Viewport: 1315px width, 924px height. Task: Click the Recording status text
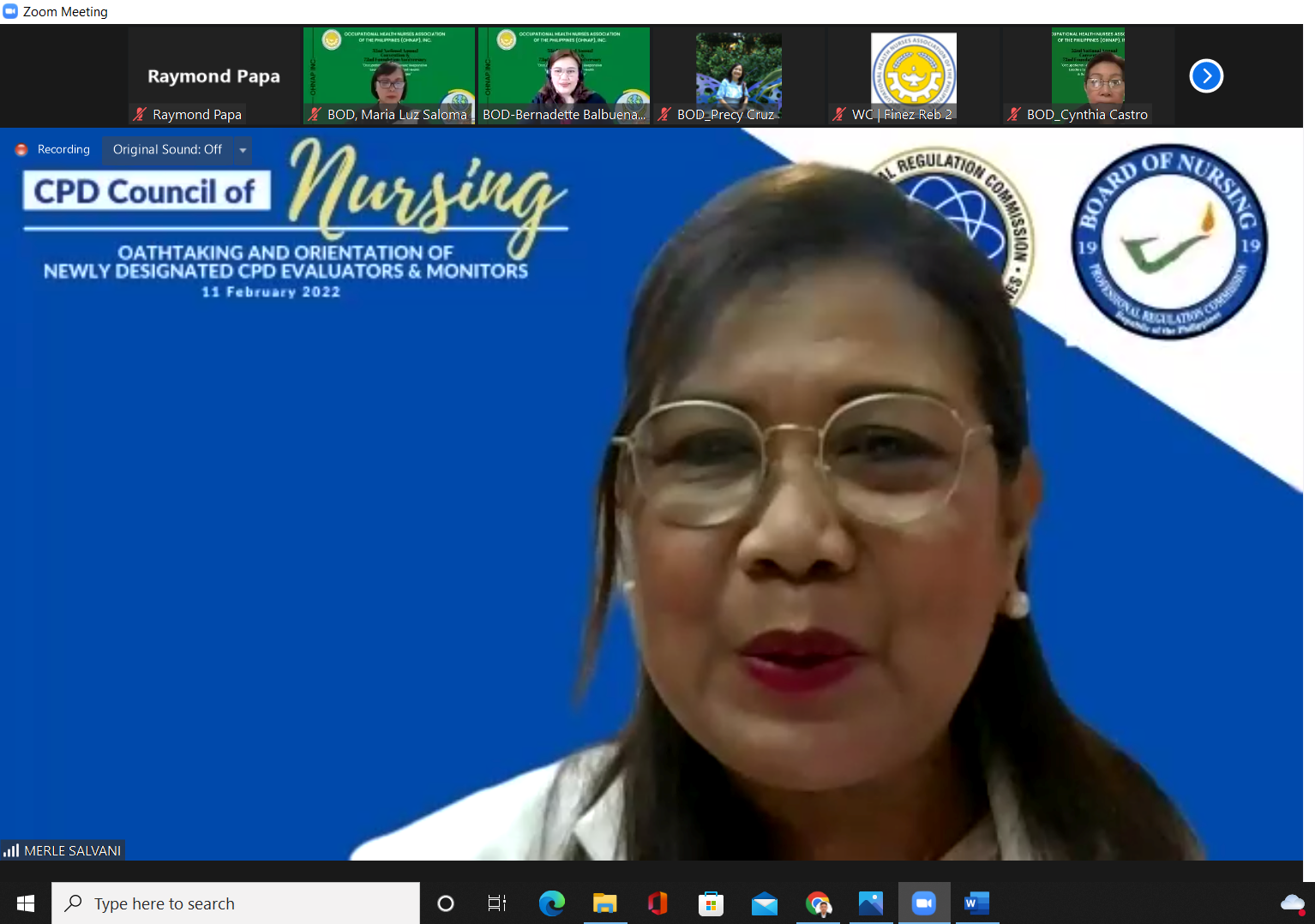pos(63,149)
